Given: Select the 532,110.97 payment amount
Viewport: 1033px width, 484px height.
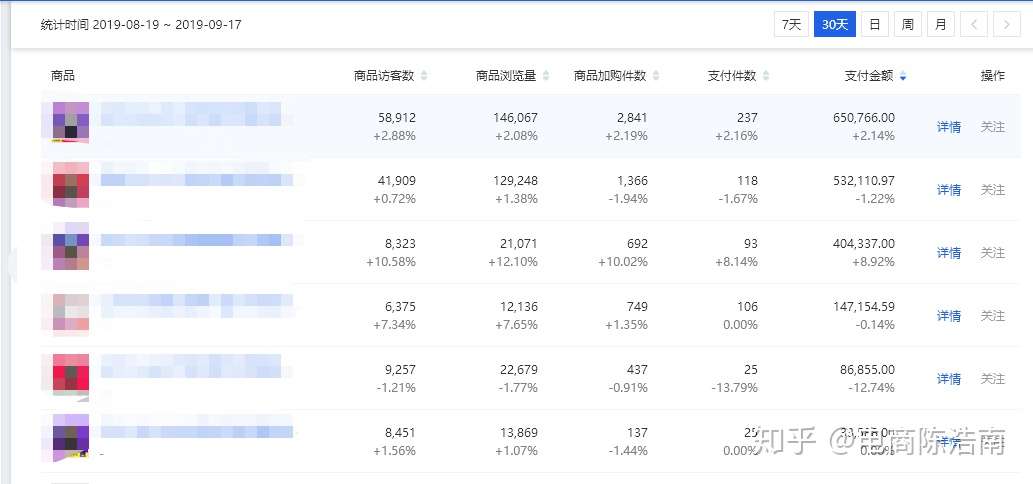Looking at the screenshot, I should tap(864, 180).
